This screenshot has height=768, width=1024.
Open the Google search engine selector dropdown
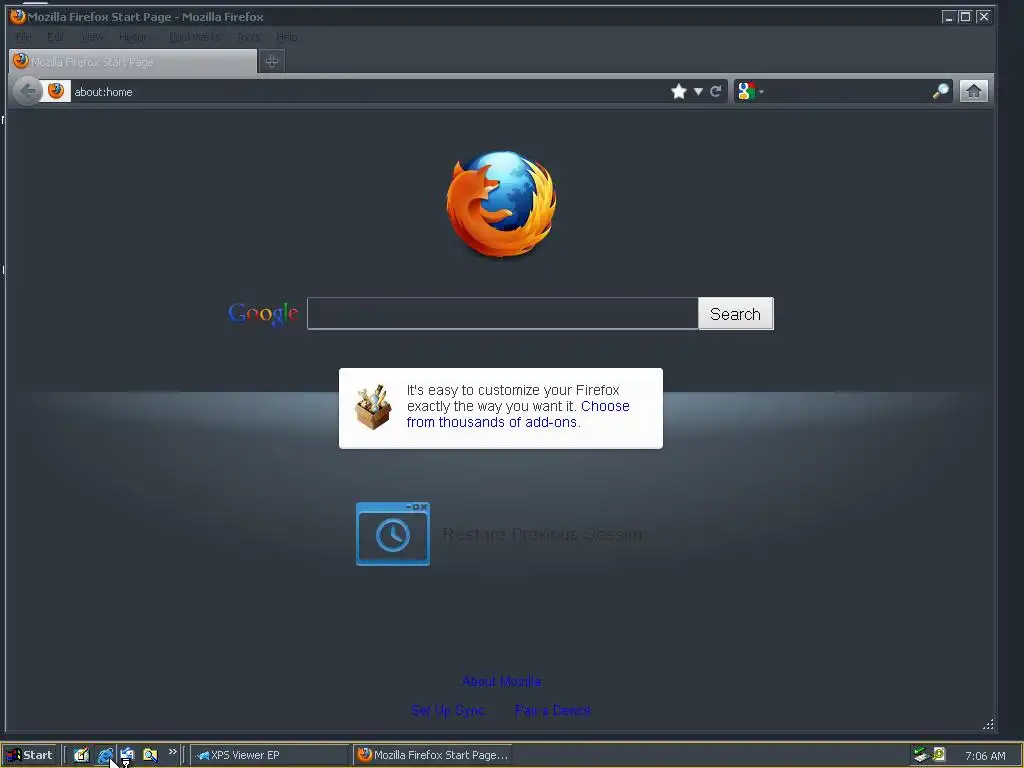[750, 91]
